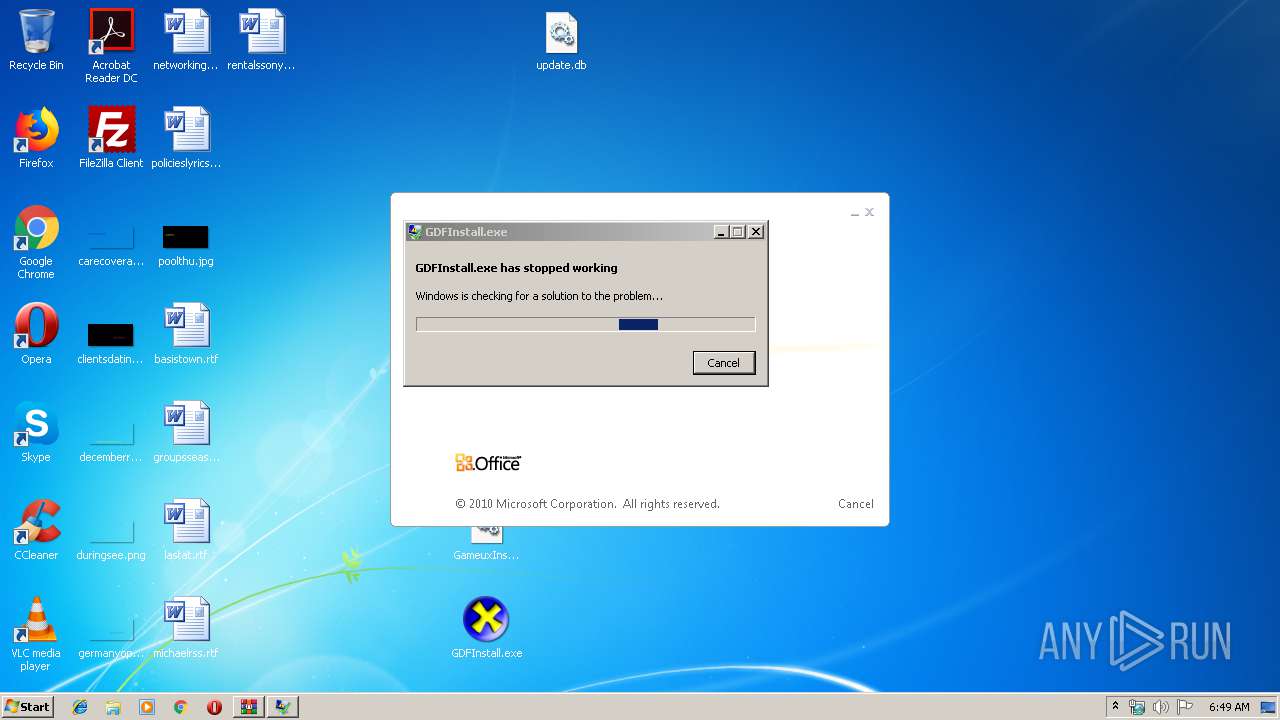Cancel the GDFInstall.exe error check
The height and width of the screenshot is (720, 1280).
coord(724,363)
